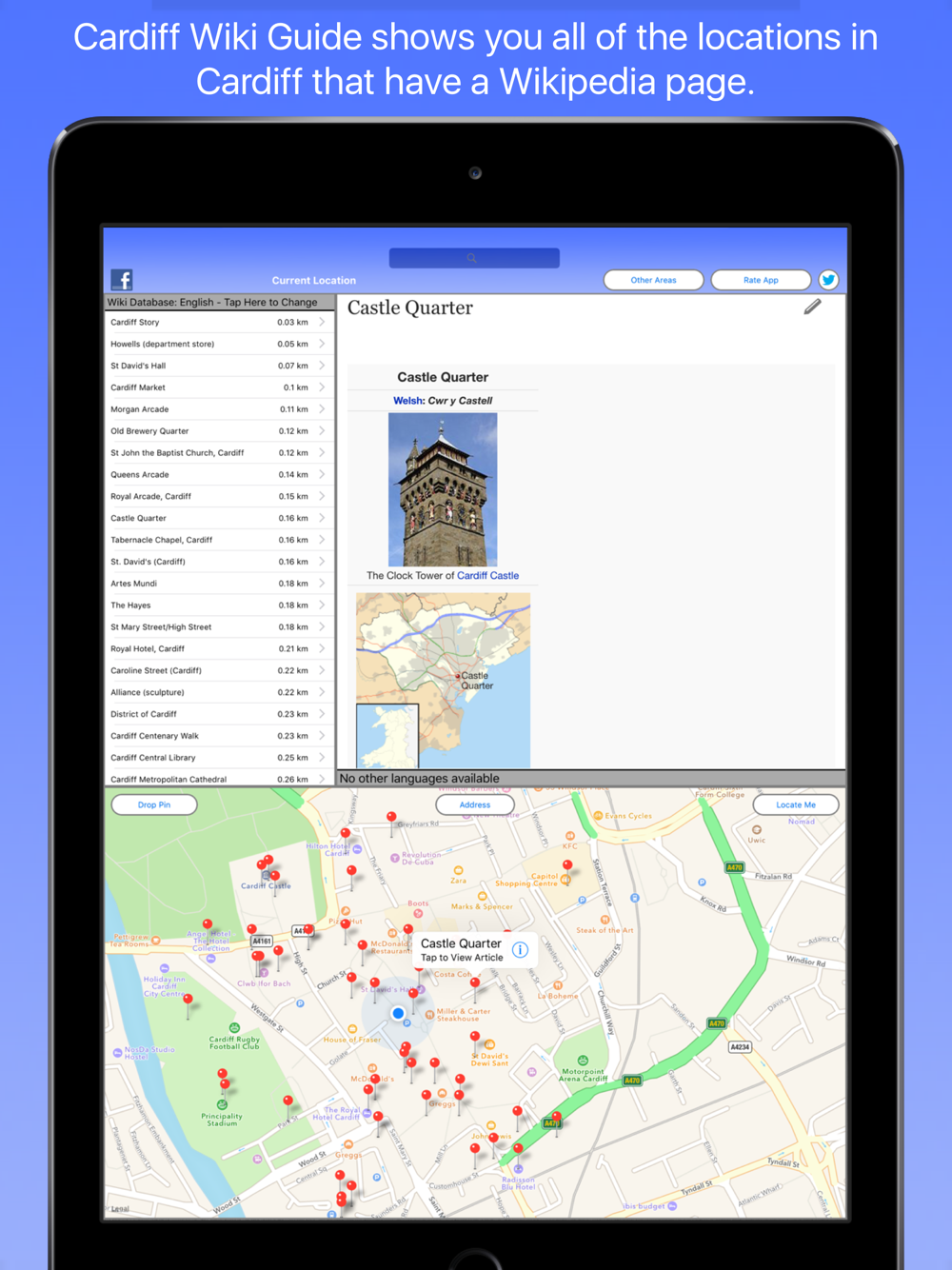Tap the Morgan Arcade chevron arrow

(x=322, y=409)
